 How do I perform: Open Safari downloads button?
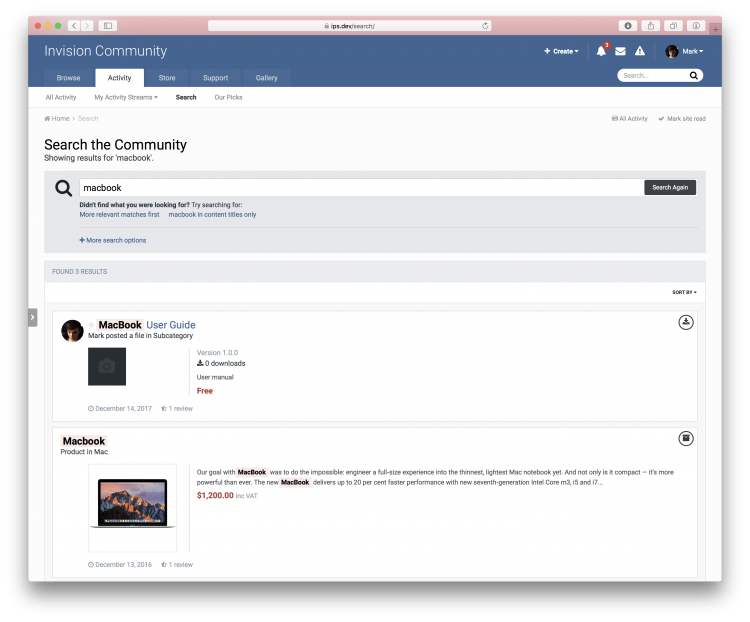click(x=628, y=26)
